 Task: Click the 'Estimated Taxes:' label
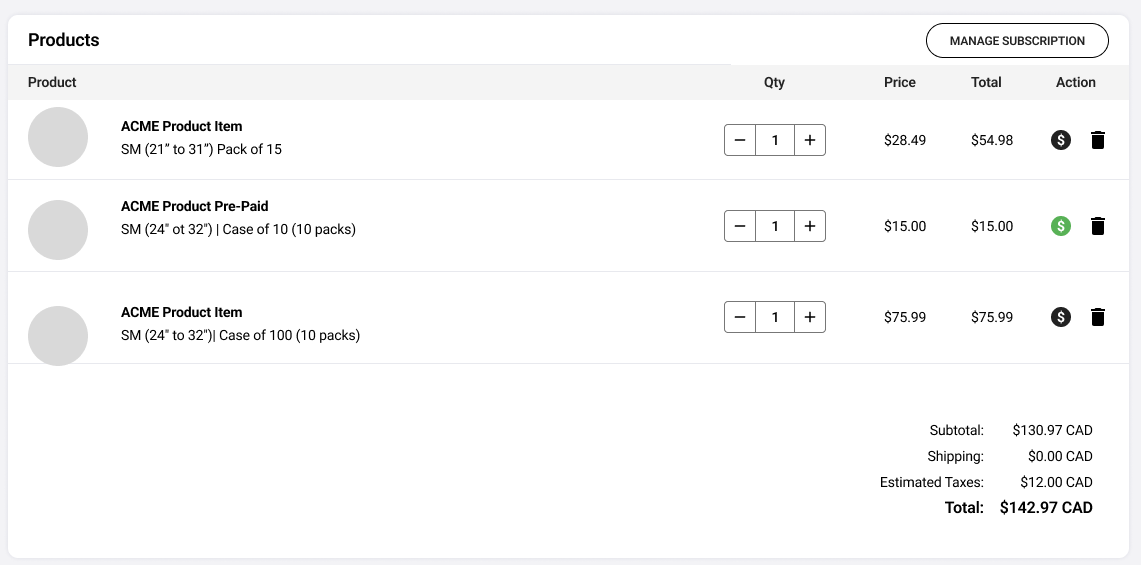tap(931, 482)
